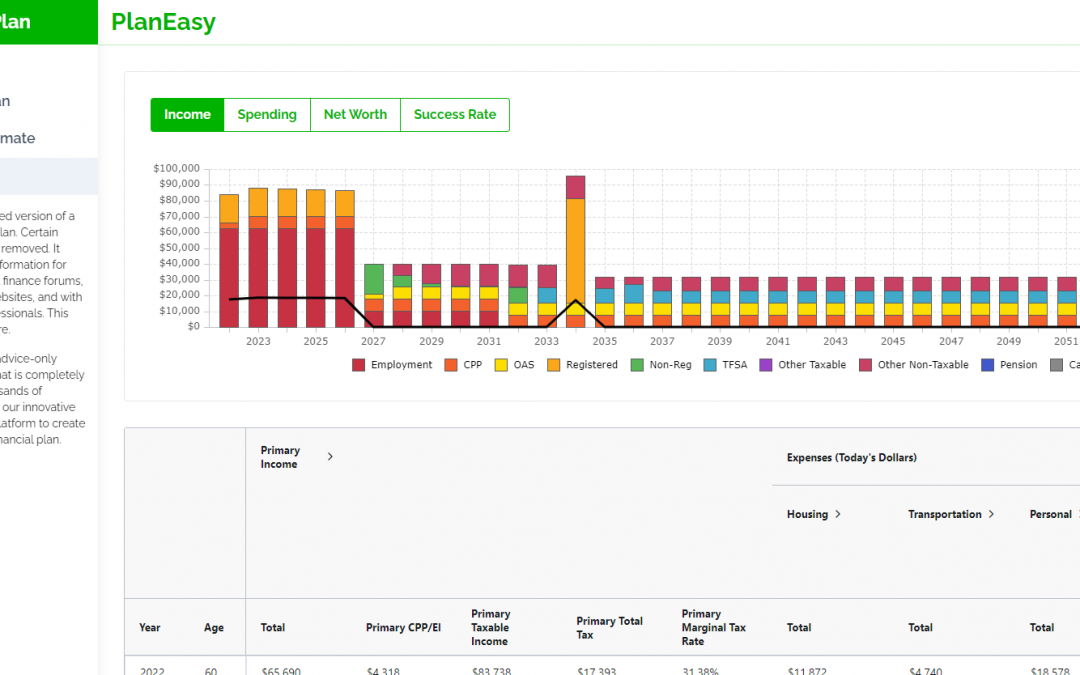Click the Primary Total Tax header

point(610,627)
